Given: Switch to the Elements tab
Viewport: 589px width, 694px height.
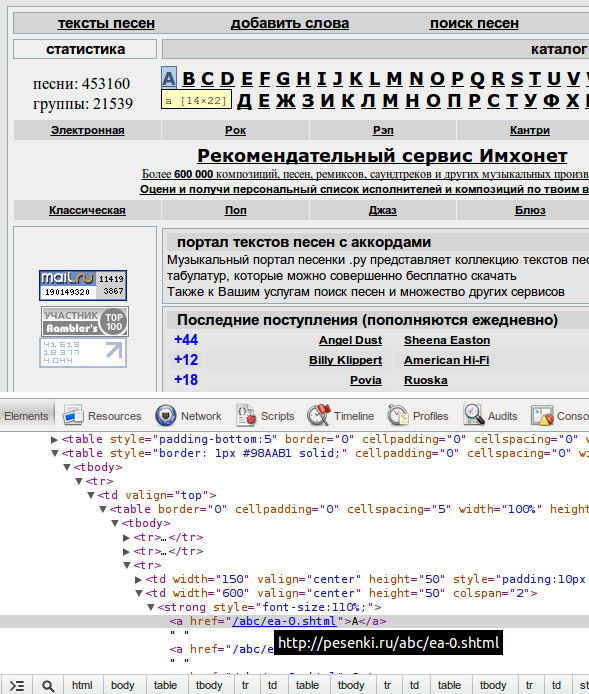Looking at the screenshot, I should click(x=26, y=416).
